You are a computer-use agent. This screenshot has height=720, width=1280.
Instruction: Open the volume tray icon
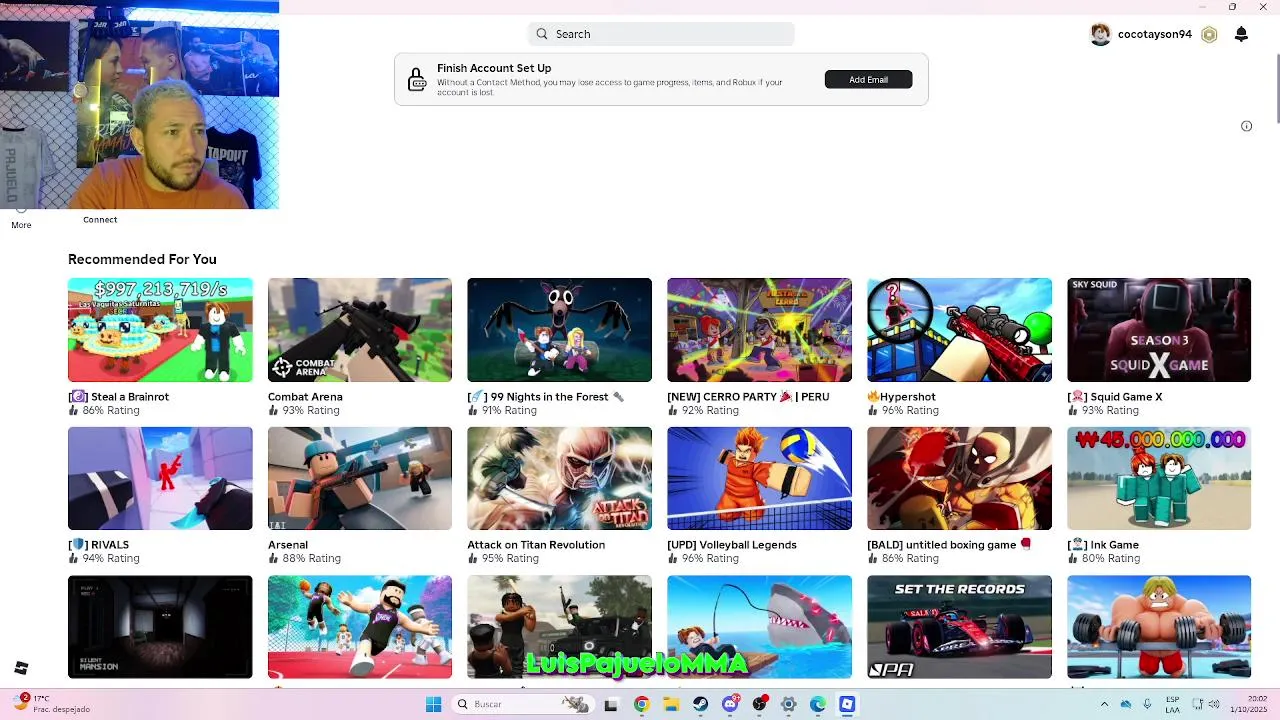(1212, 704)
